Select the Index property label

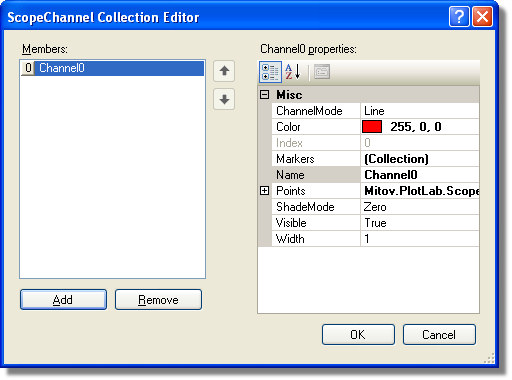click(289, 143)
